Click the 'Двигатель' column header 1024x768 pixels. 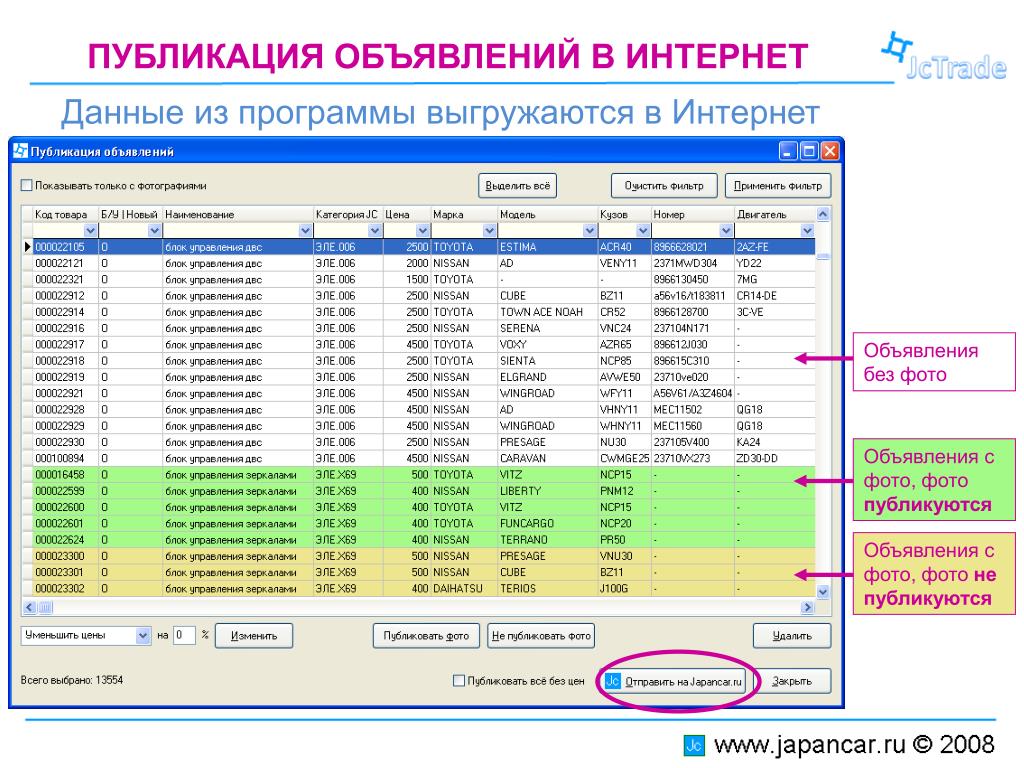click(x=775, y=214)
